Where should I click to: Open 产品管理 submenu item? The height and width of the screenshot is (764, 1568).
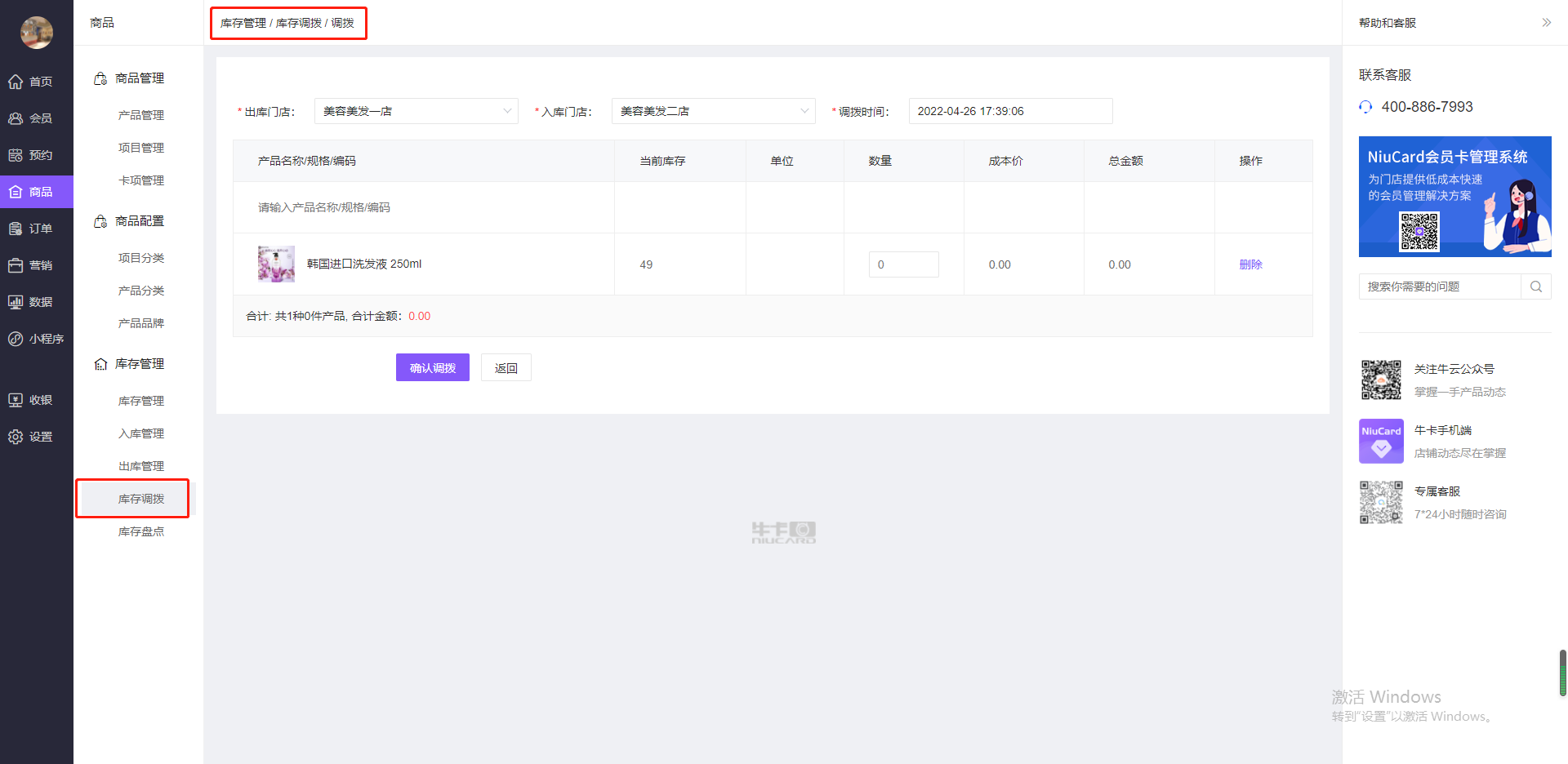pos(141,115)
